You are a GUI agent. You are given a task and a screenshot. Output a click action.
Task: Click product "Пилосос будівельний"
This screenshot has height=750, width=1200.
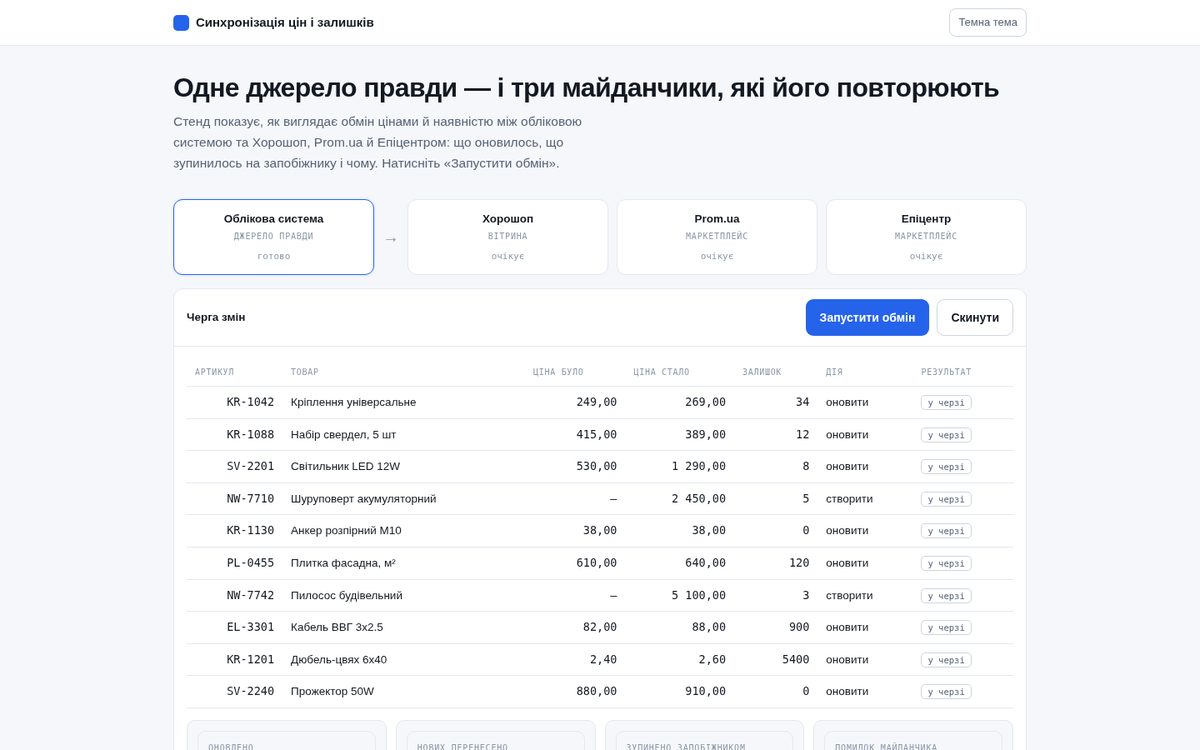click(x=346, y=595)
